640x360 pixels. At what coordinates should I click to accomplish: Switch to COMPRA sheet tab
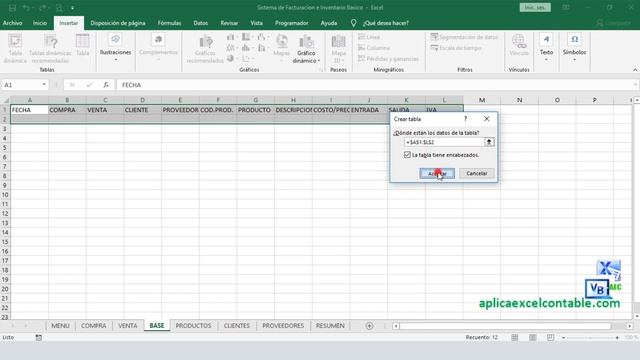pos(93,326)
